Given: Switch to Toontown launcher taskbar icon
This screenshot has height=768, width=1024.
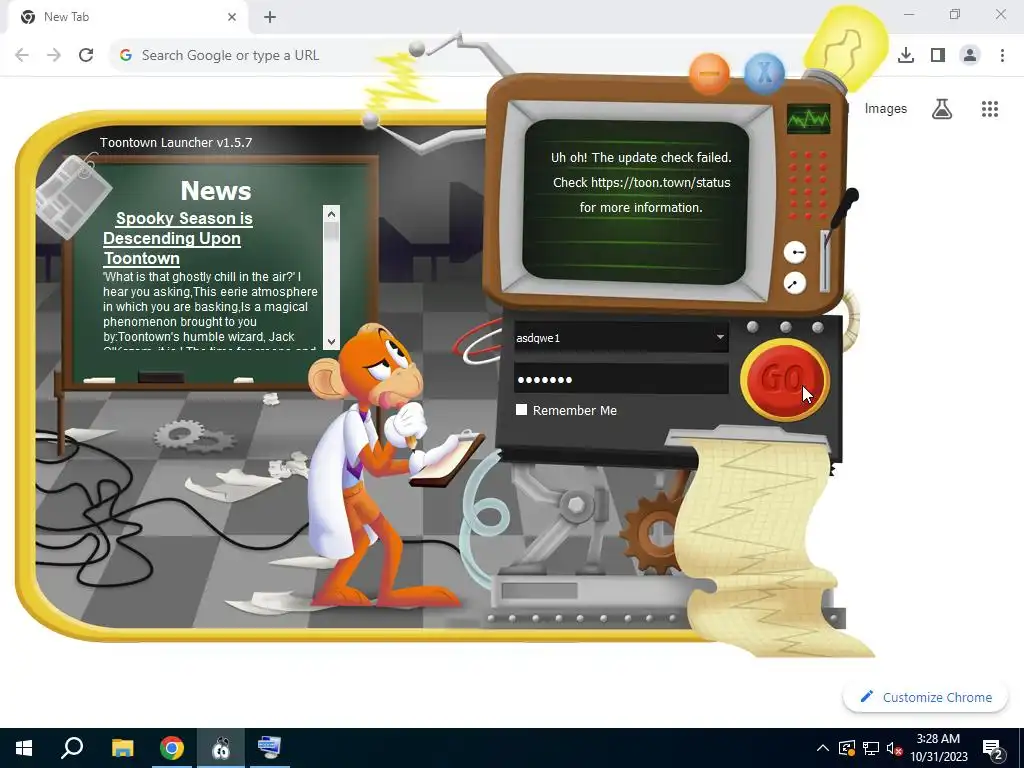Looking at the screenshot, I should tap(221, 748).
